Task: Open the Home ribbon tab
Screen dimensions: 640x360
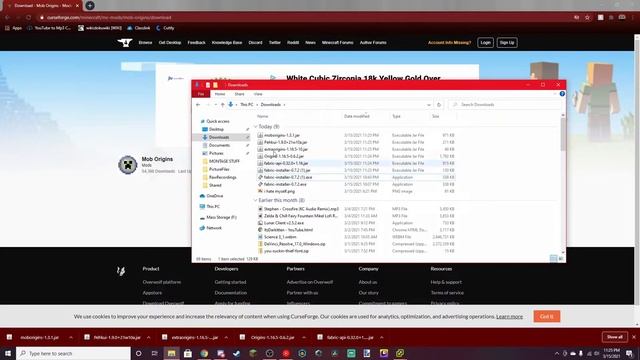Action: pyautogui.click(x=220, y=94)
